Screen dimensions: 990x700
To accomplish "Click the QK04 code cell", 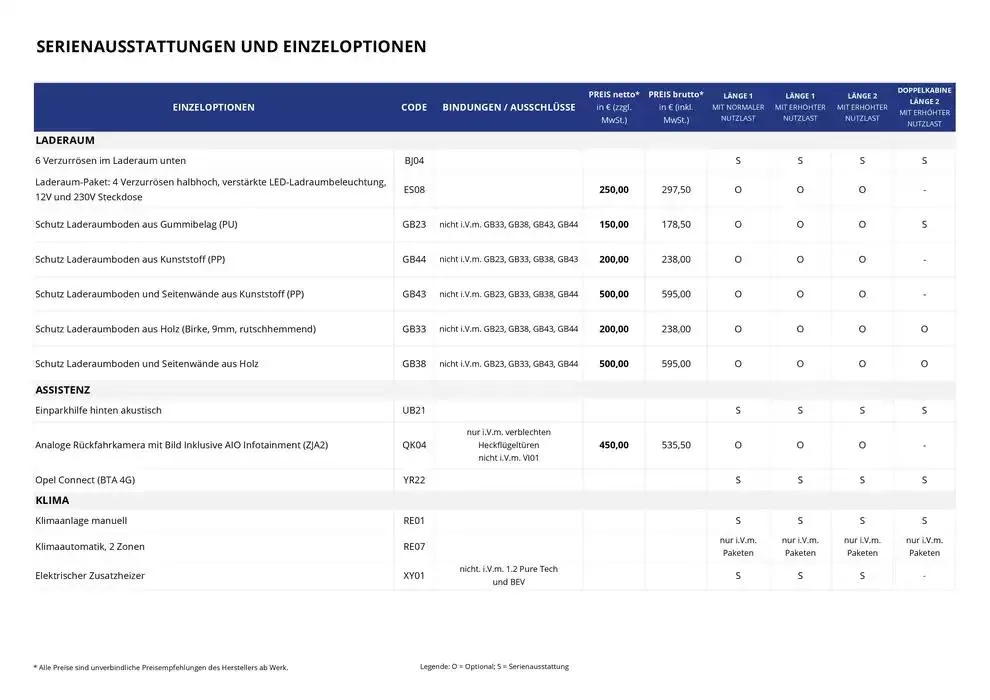I will (x=414, y=445).
